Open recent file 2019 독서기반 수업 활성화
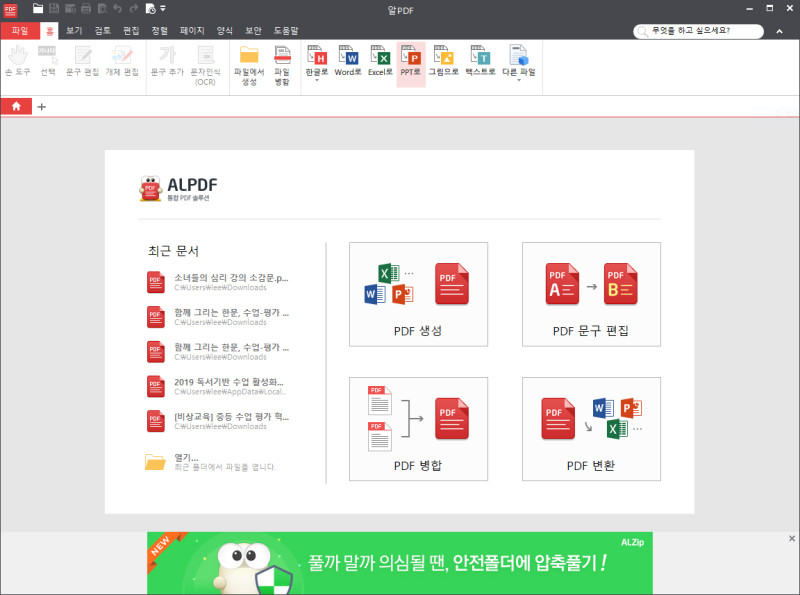Screen dimensions: 800x595 click(218, 386)
